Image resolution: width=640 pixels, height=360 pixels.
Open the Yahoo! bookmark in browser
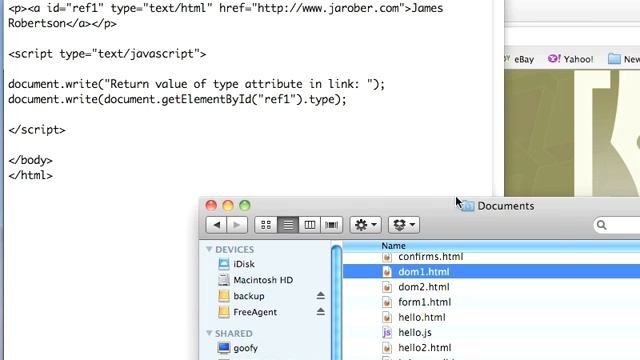pos(571,59)
